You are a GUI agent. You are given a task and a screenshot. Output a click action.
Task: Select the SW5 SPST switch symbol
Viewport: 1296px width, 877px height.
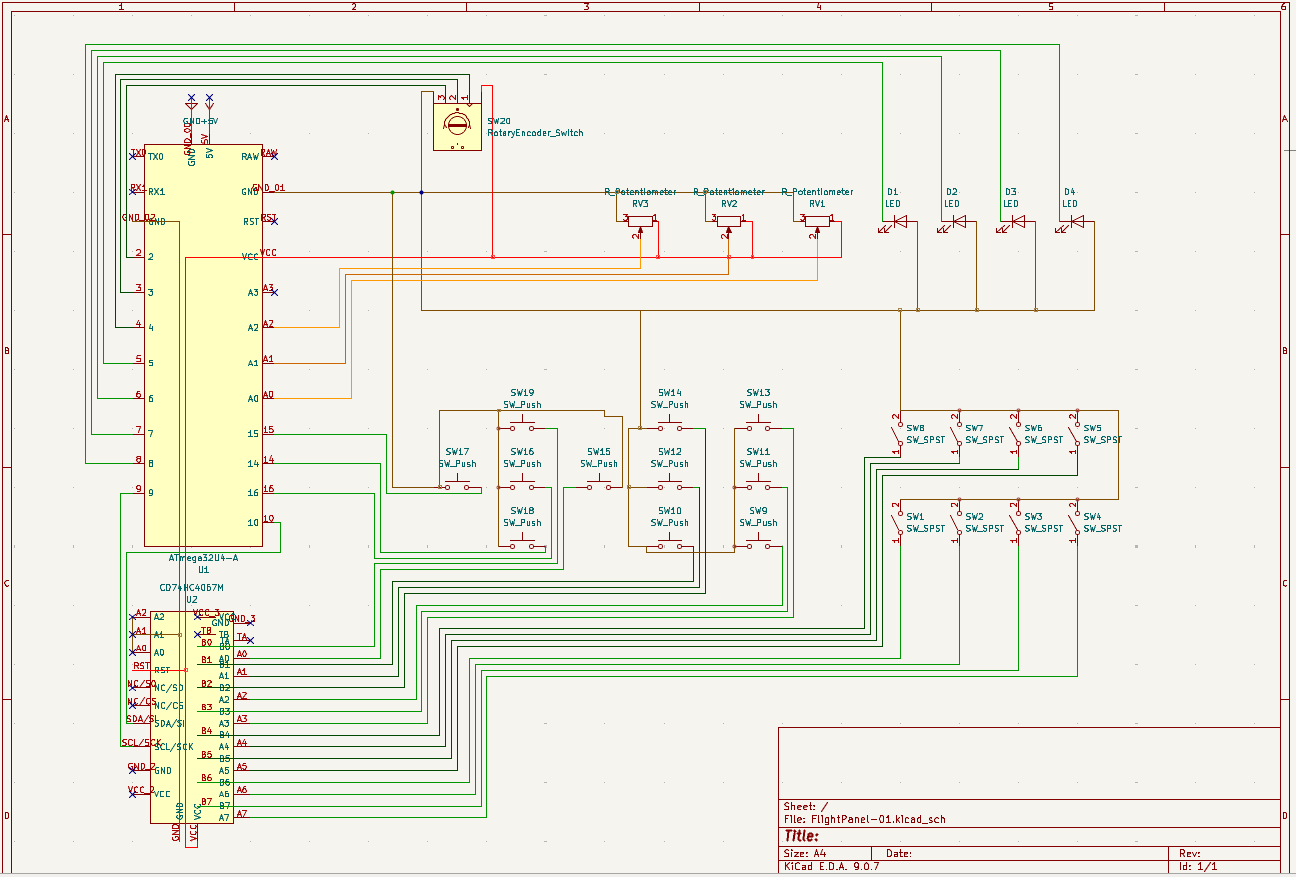point(1074,435)
